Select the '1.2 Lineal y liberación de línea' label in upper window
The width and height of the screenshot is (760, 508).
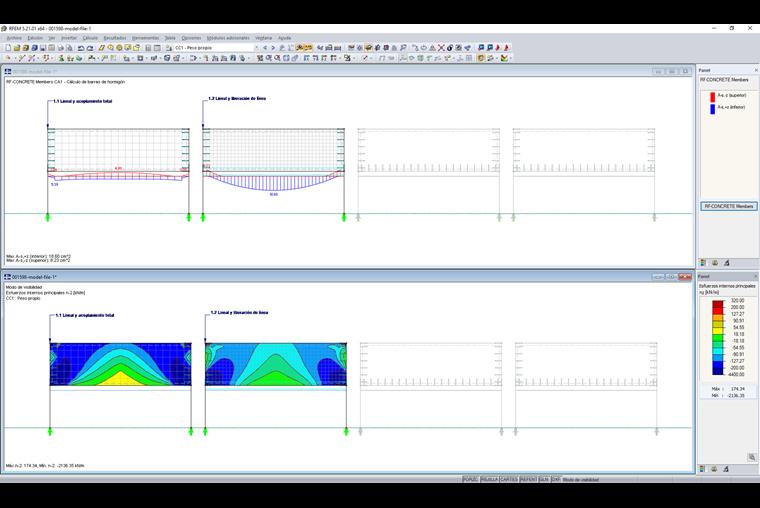pos(237,98)
